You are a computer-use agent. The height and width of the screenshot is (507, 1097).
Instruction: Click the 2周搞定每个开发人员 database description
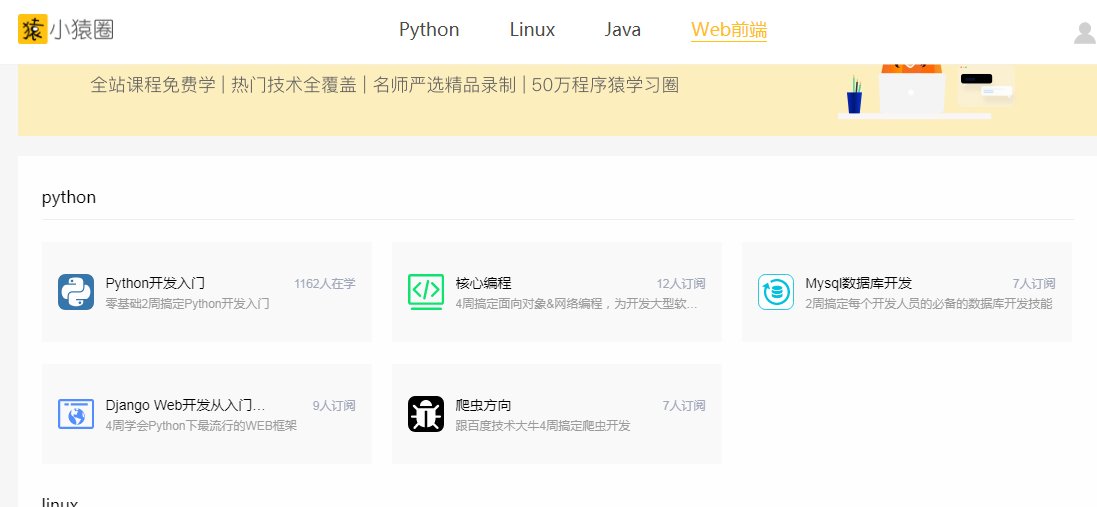[928, 304]
